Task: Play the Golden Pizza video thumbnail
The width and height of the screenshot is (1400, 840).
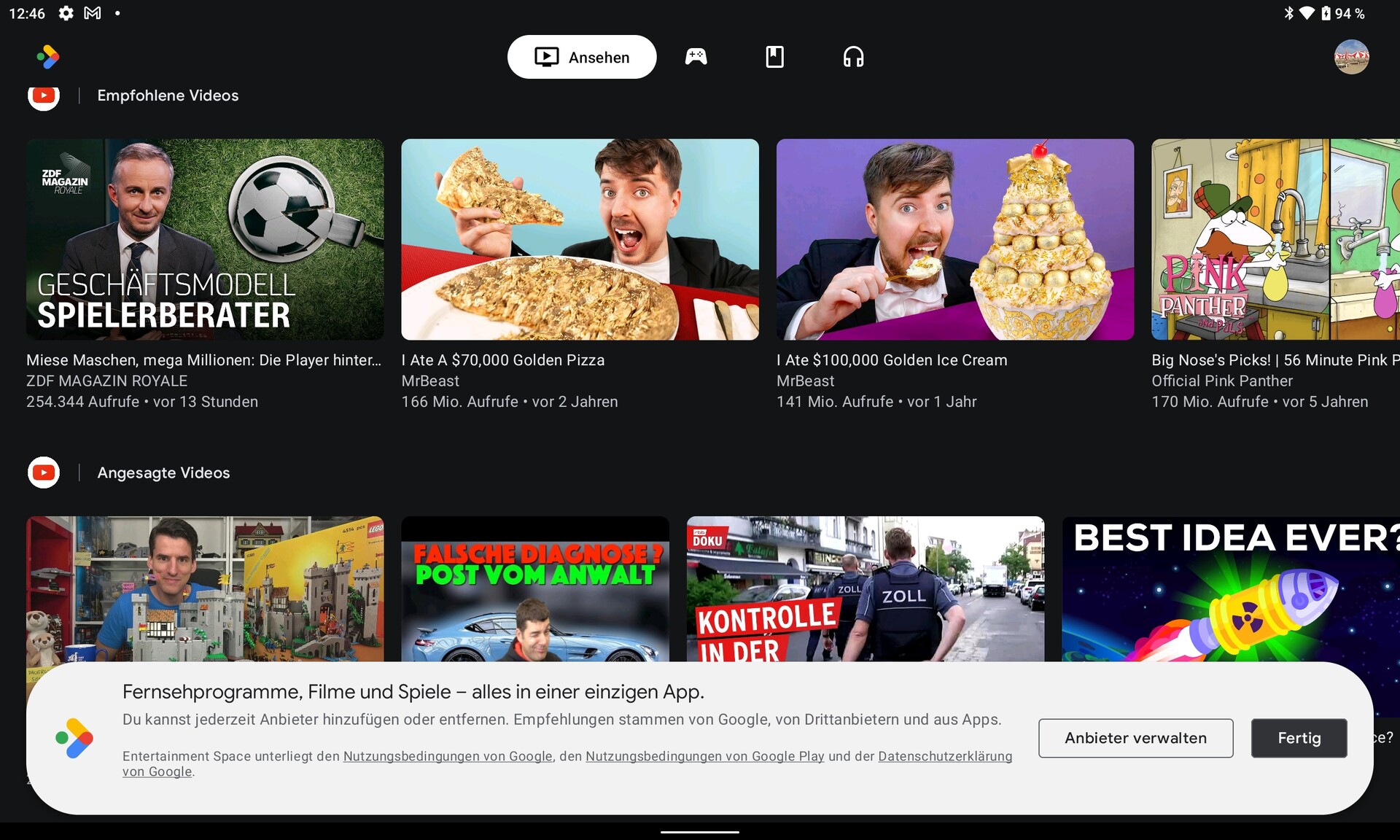Action: coord(580,239)
